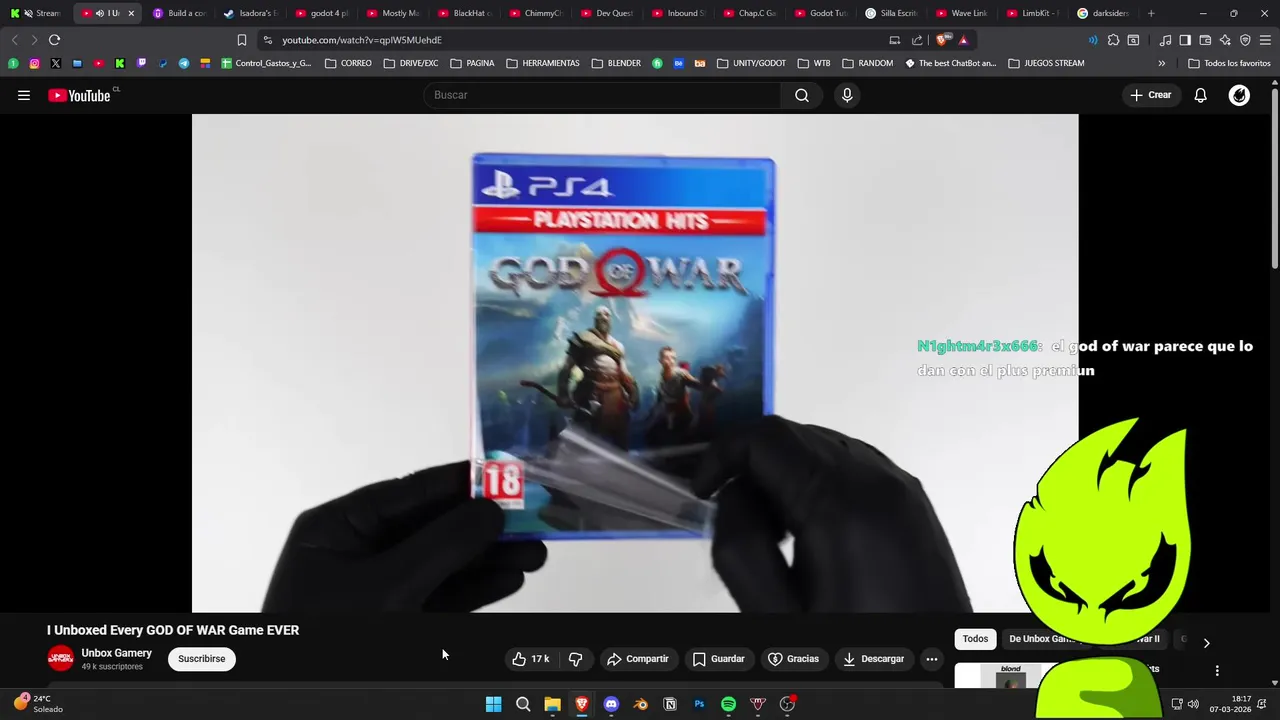Open Brave VPN shield icon in toolbar
Image resolution: width=1280 pixels, height=720 pixels.
[x=1245, y=40]
